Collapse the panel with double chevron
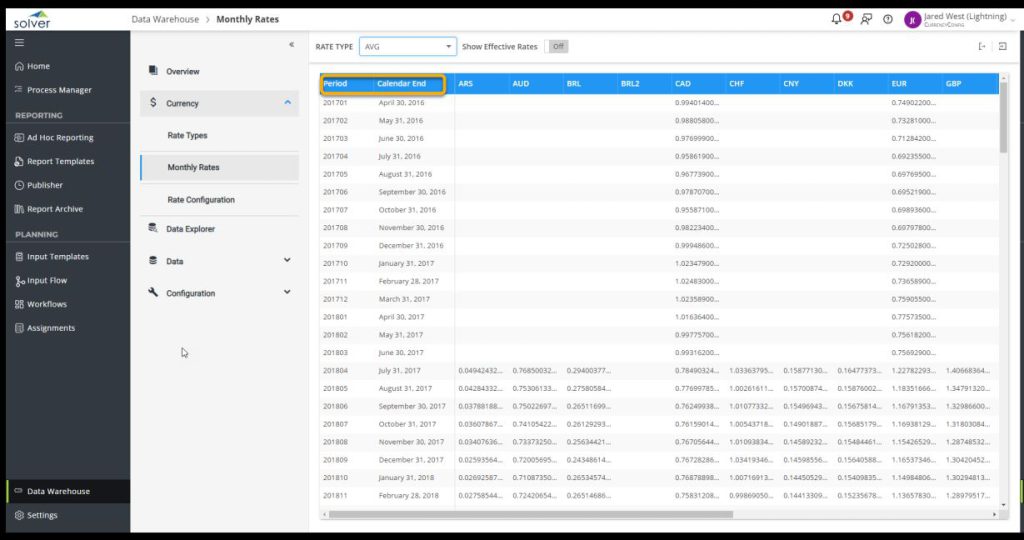The image size is (1024, 540). [291, 45]
